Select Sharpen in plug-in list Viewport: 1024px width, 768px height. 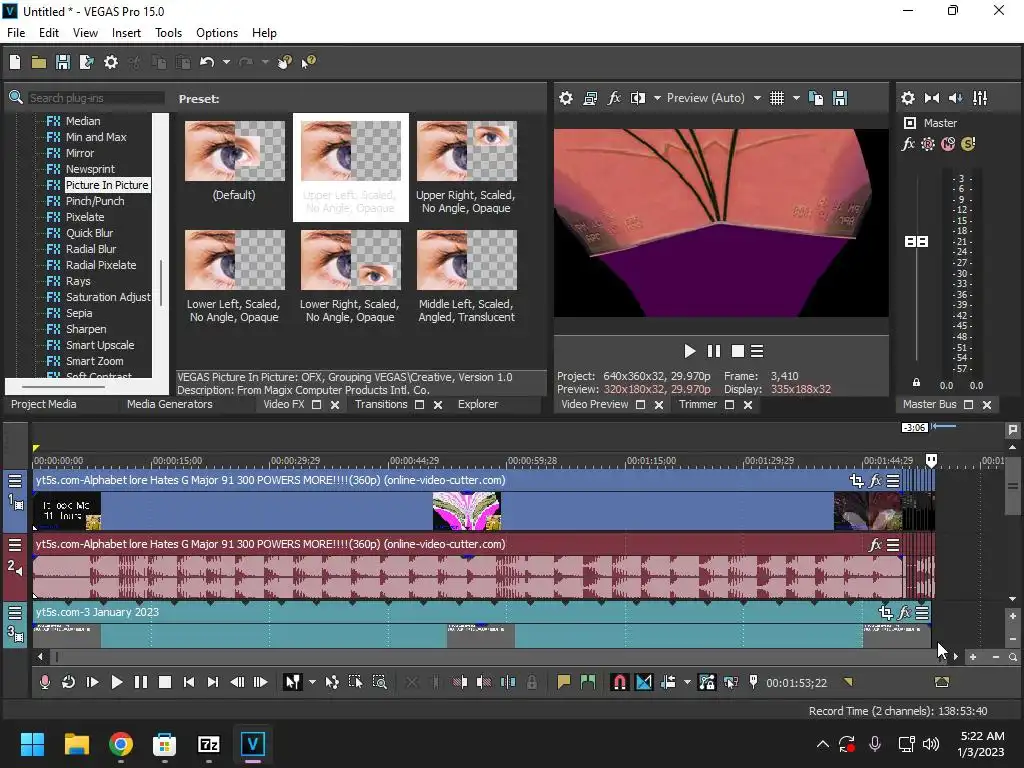click(x=86, y=329)
